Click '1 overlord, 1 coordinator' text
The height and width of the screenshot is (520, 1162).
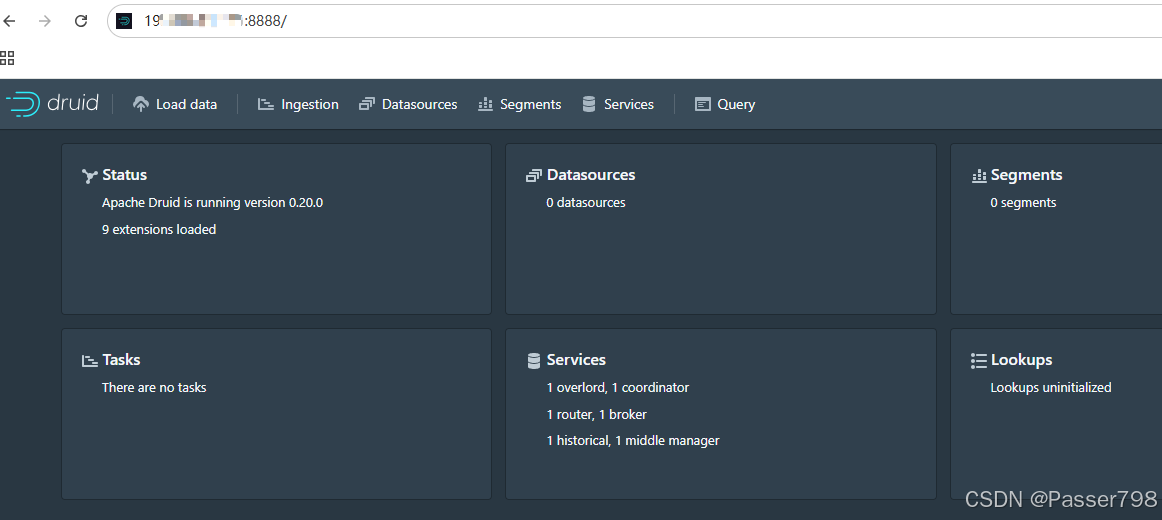[x=617, y=387]
